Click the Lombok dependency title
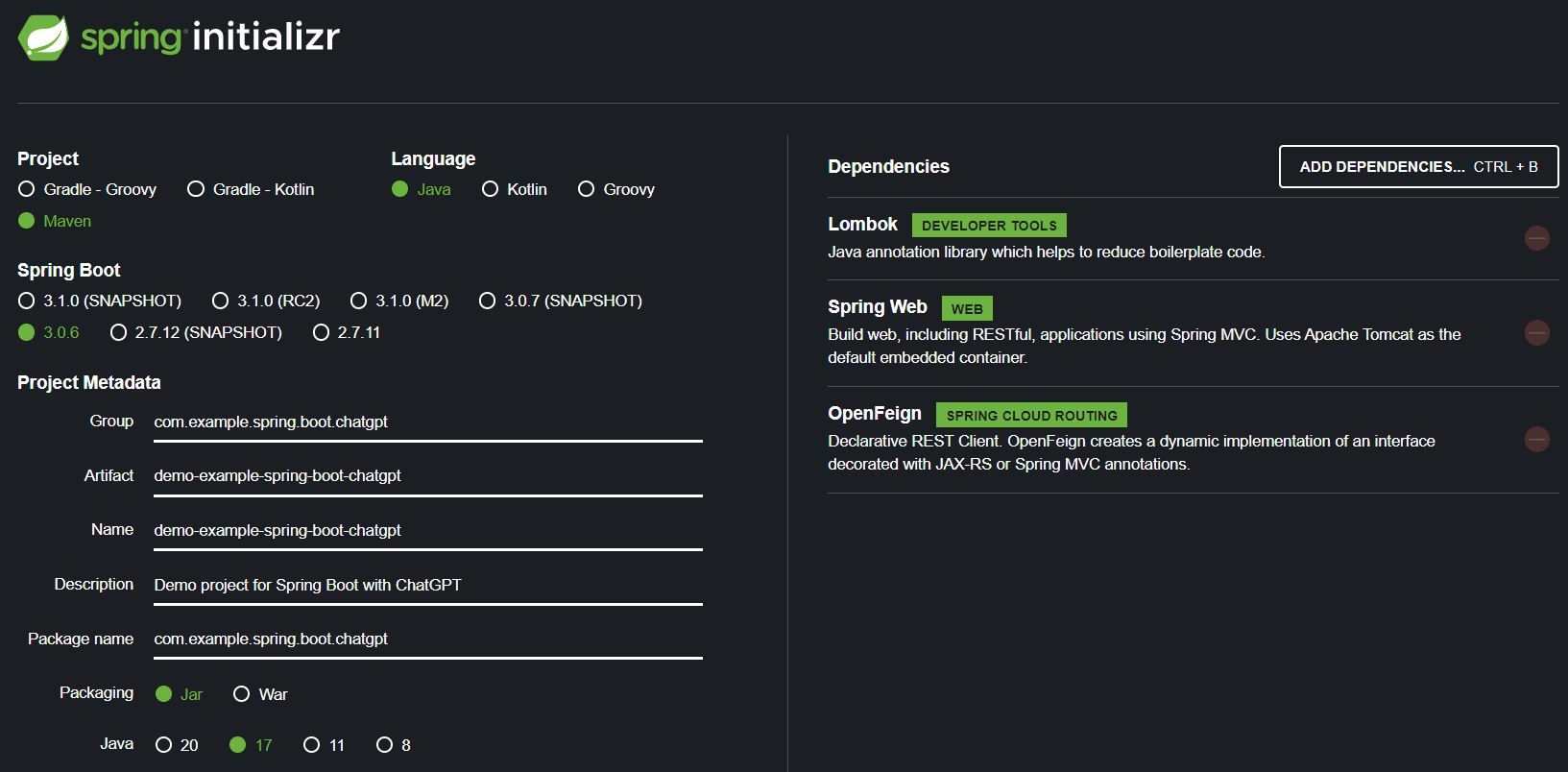 [862, 225]
